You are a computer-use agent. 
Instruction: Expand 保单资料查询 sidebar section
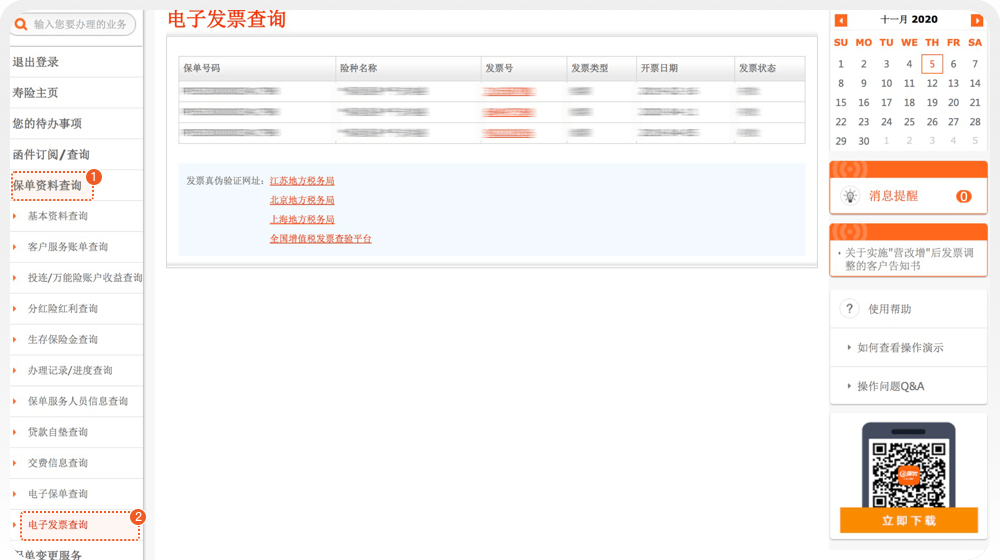point(48,185)
